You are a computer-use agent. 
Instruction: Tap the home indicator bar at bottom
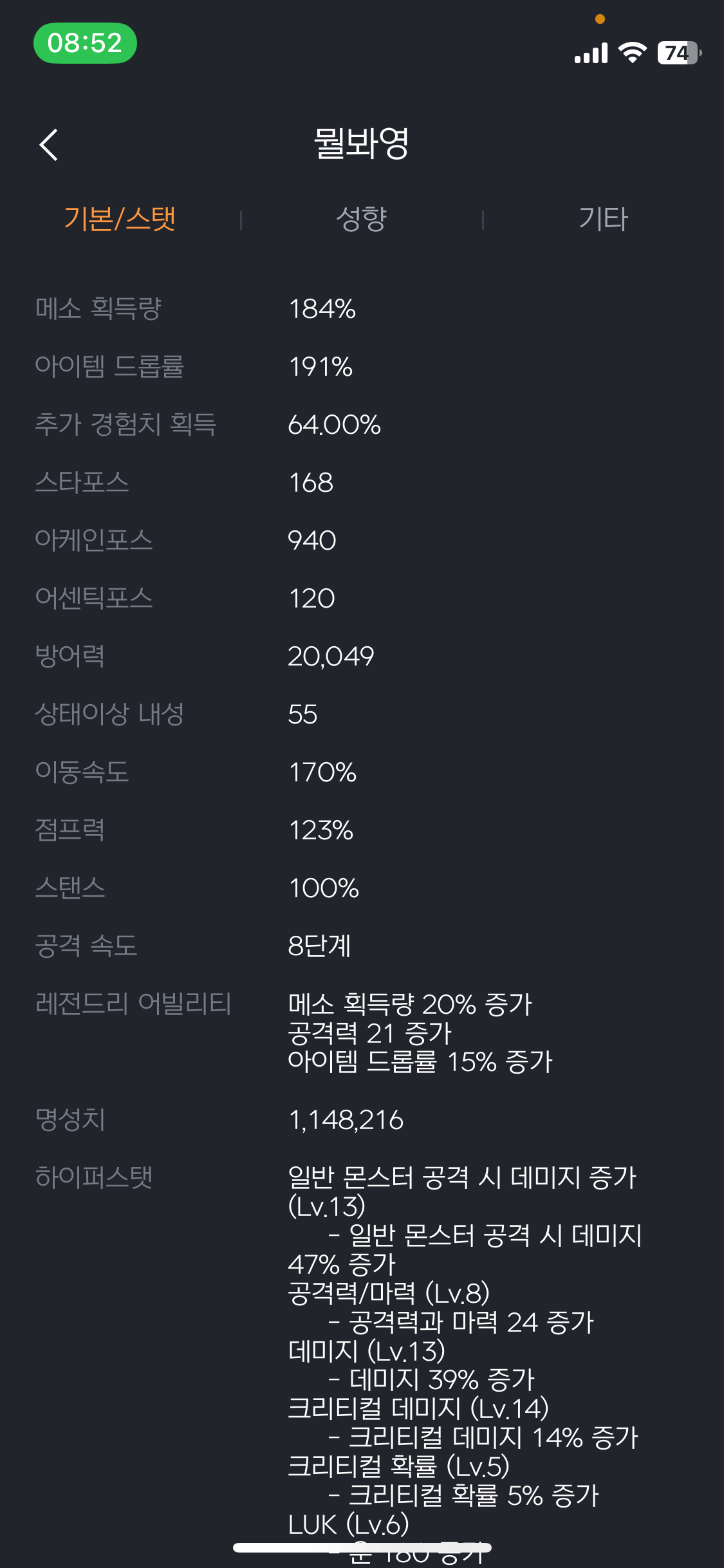tap(362, 1547)
